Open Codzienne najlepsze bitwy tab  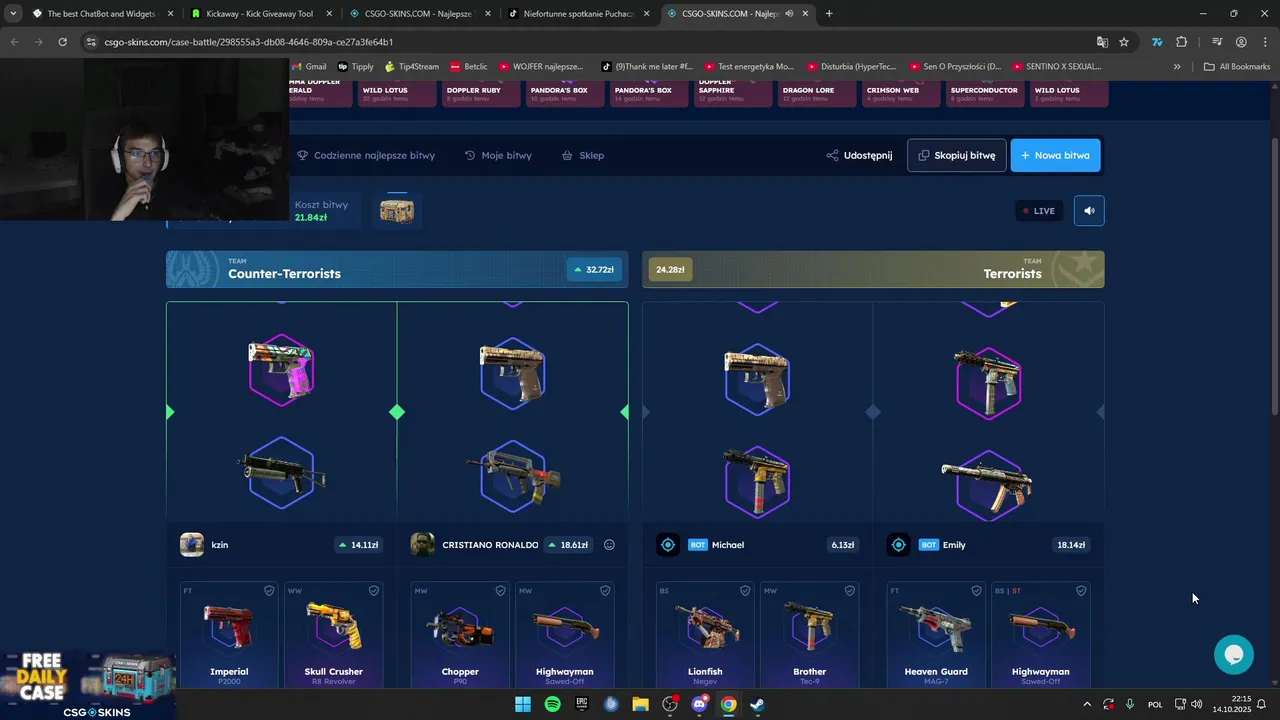(x=366, y=155)
